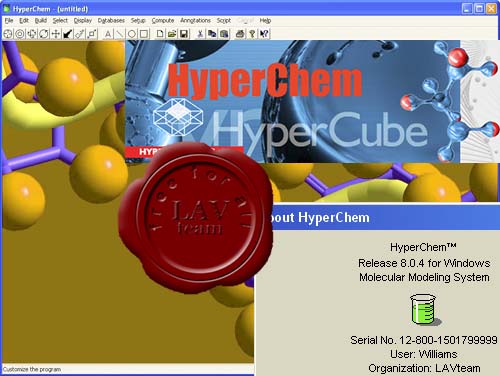Activate the Select tool (concentric circles)
Image resolution: width=500 pixels, height=376 pixels.
(20, 34)
